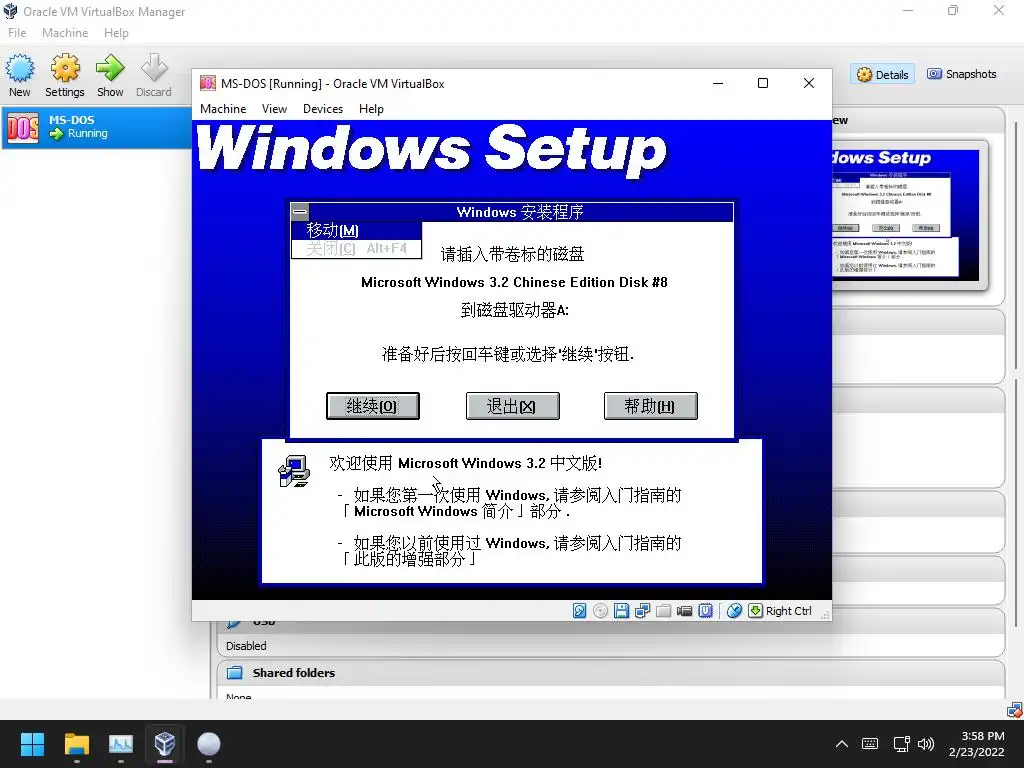Select 关闭(C) Alt+F4 in the system menu
1024x768 pixels.
pos(357,249)
